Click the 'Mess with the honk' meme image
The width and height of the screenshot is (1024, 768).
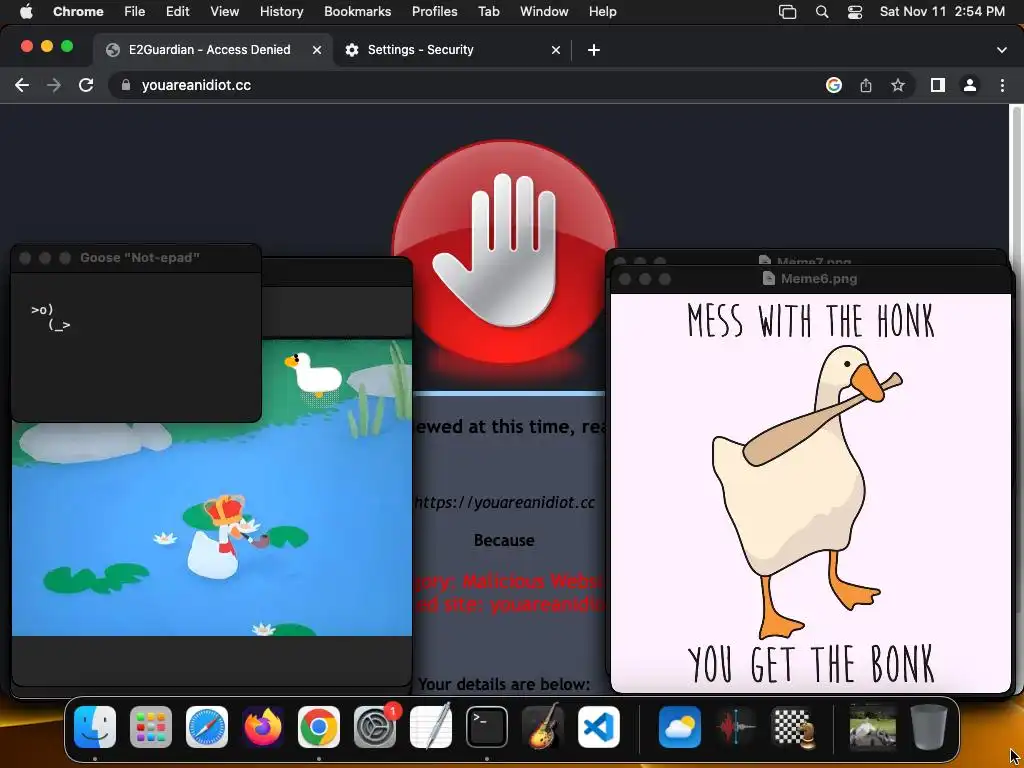[810, 493]
